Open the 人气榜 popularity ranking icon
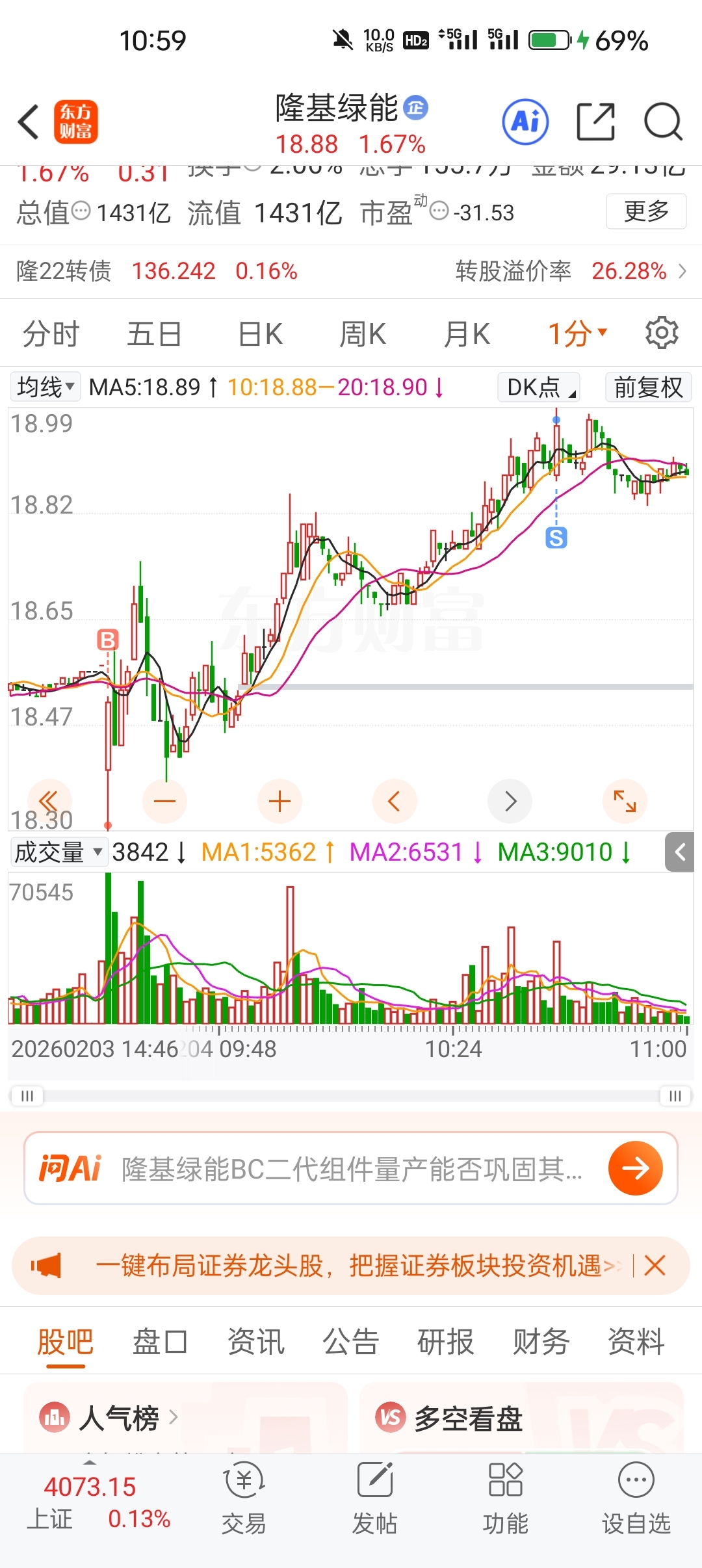This screenshot has height=1568, width=702. [x=54, y=1417]
